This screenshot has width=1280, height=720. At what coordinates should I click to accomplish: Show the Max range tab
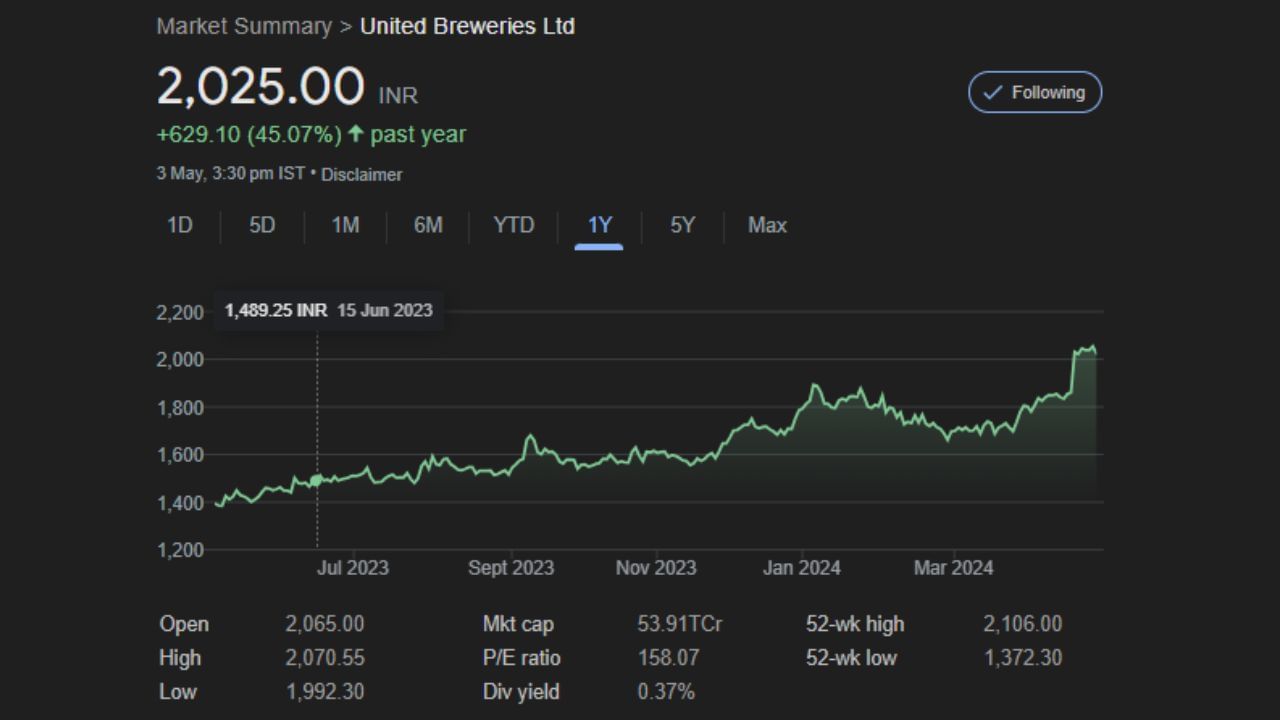click(x=767, y=225)
